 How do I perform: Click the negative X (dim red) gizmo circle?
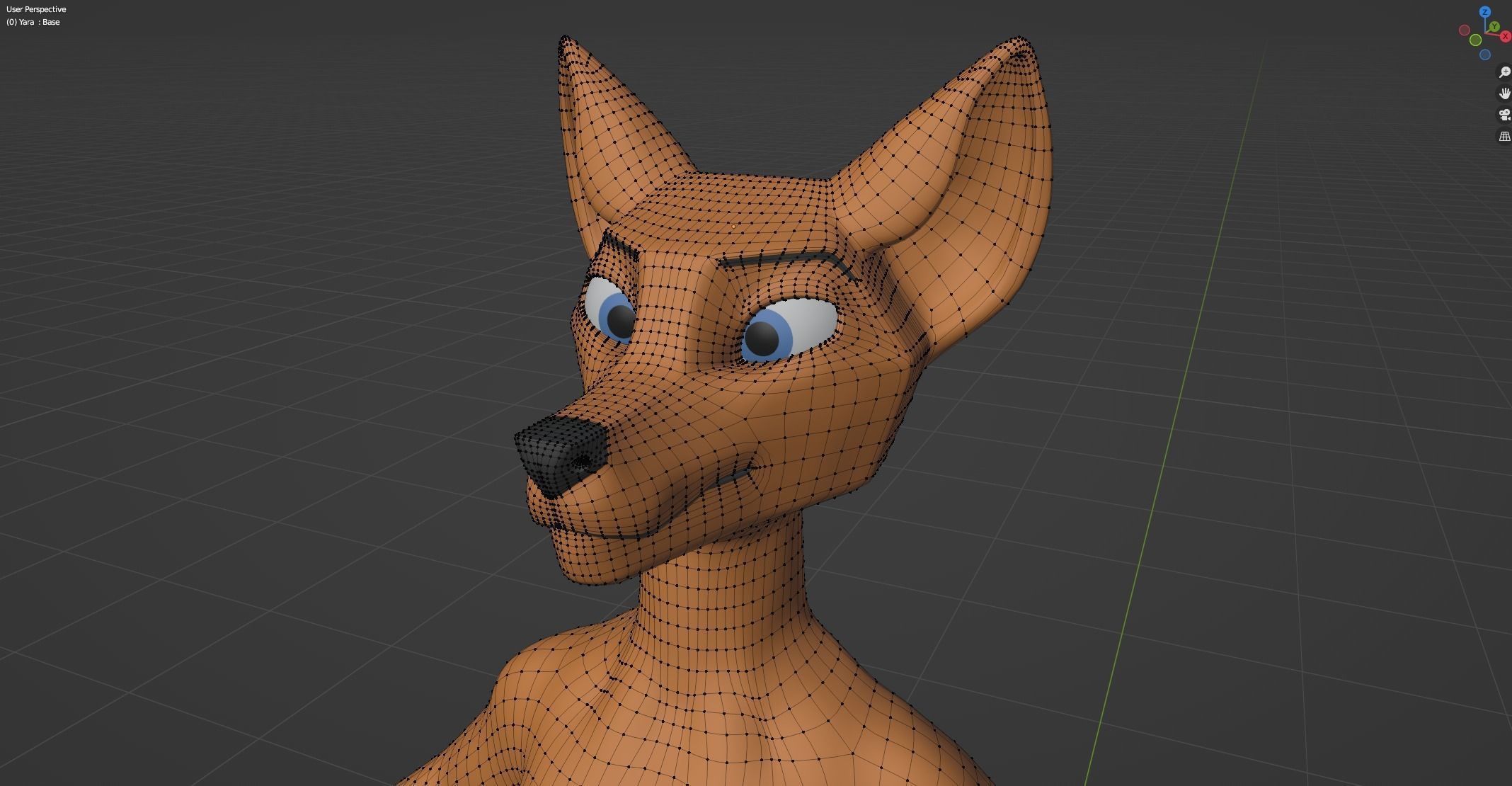1465,30
